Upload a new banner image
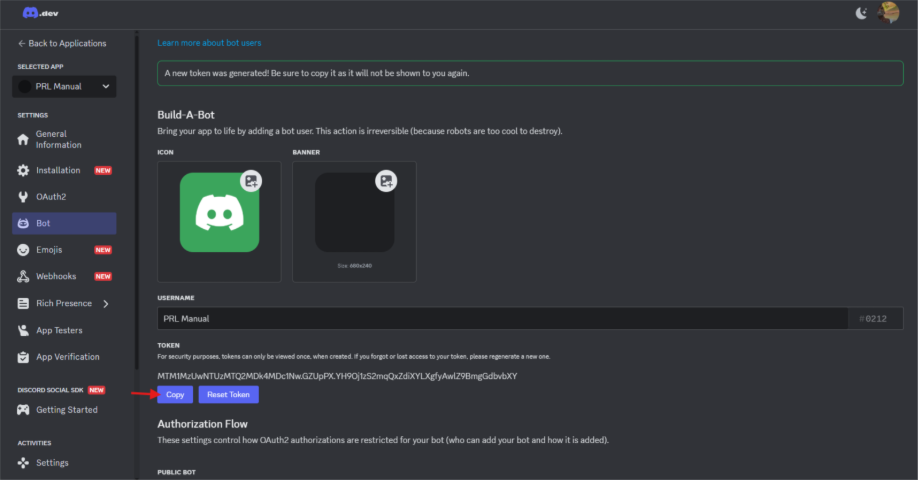This screenshot has height=480, width=918. 386,181
